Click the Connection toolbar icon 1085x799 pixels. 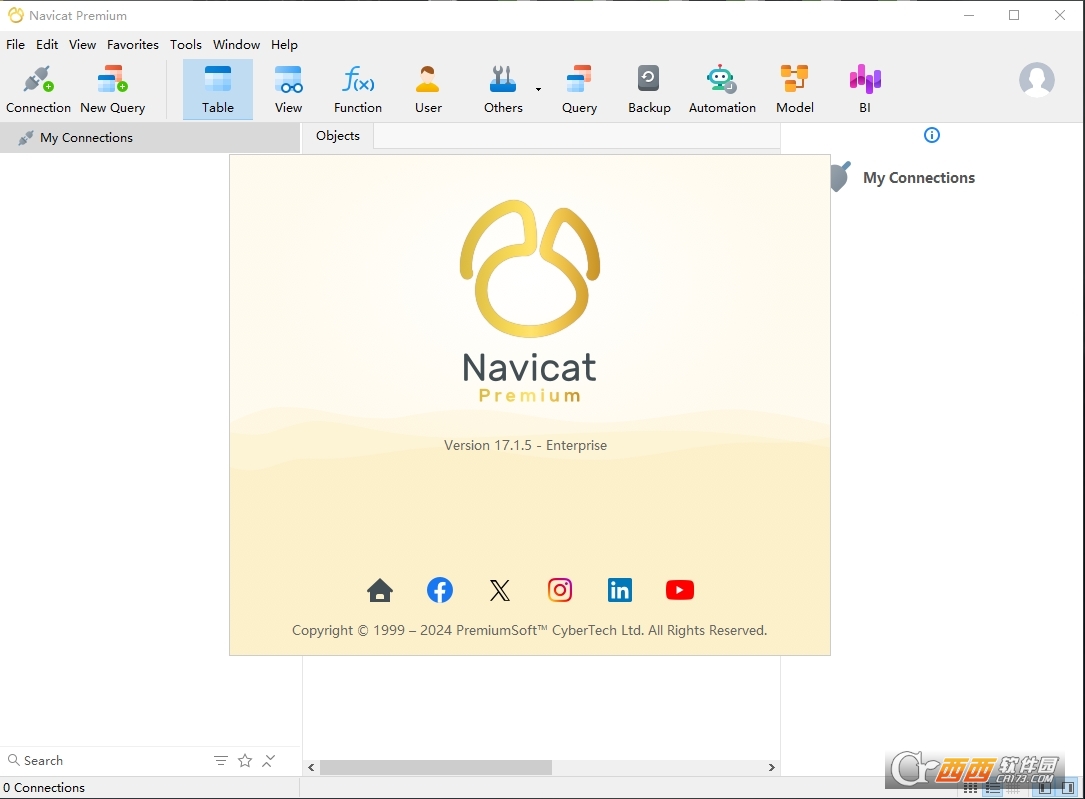[x=38, y=89]
